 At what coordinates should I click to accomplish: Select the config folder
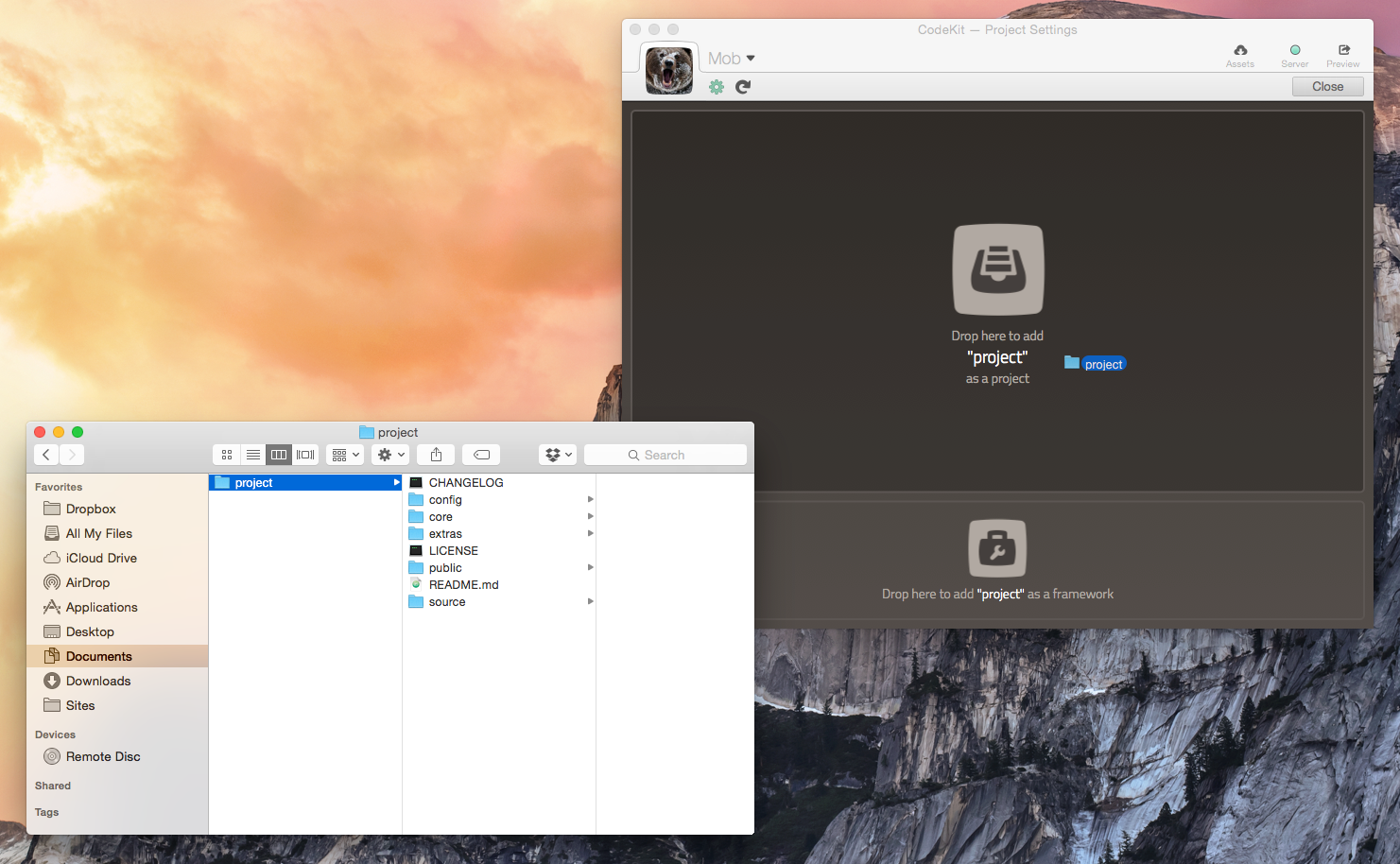point(499,500)
